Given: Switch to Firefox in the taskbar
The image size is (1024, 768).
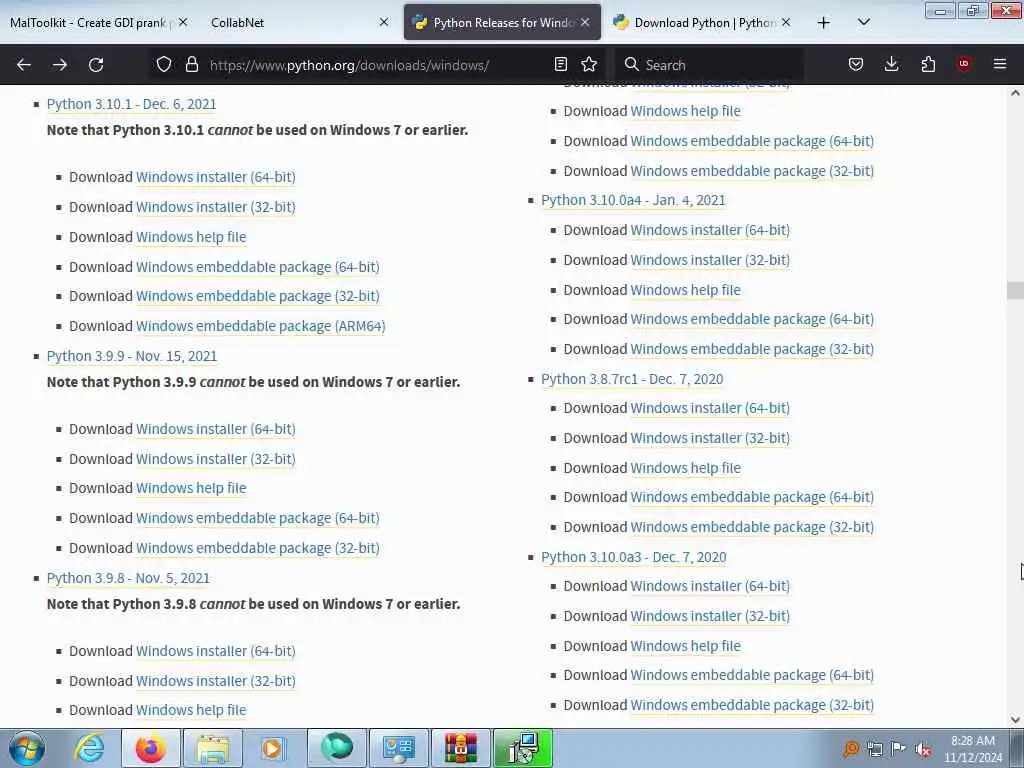Looking at the screenshot, I should 151,748.
